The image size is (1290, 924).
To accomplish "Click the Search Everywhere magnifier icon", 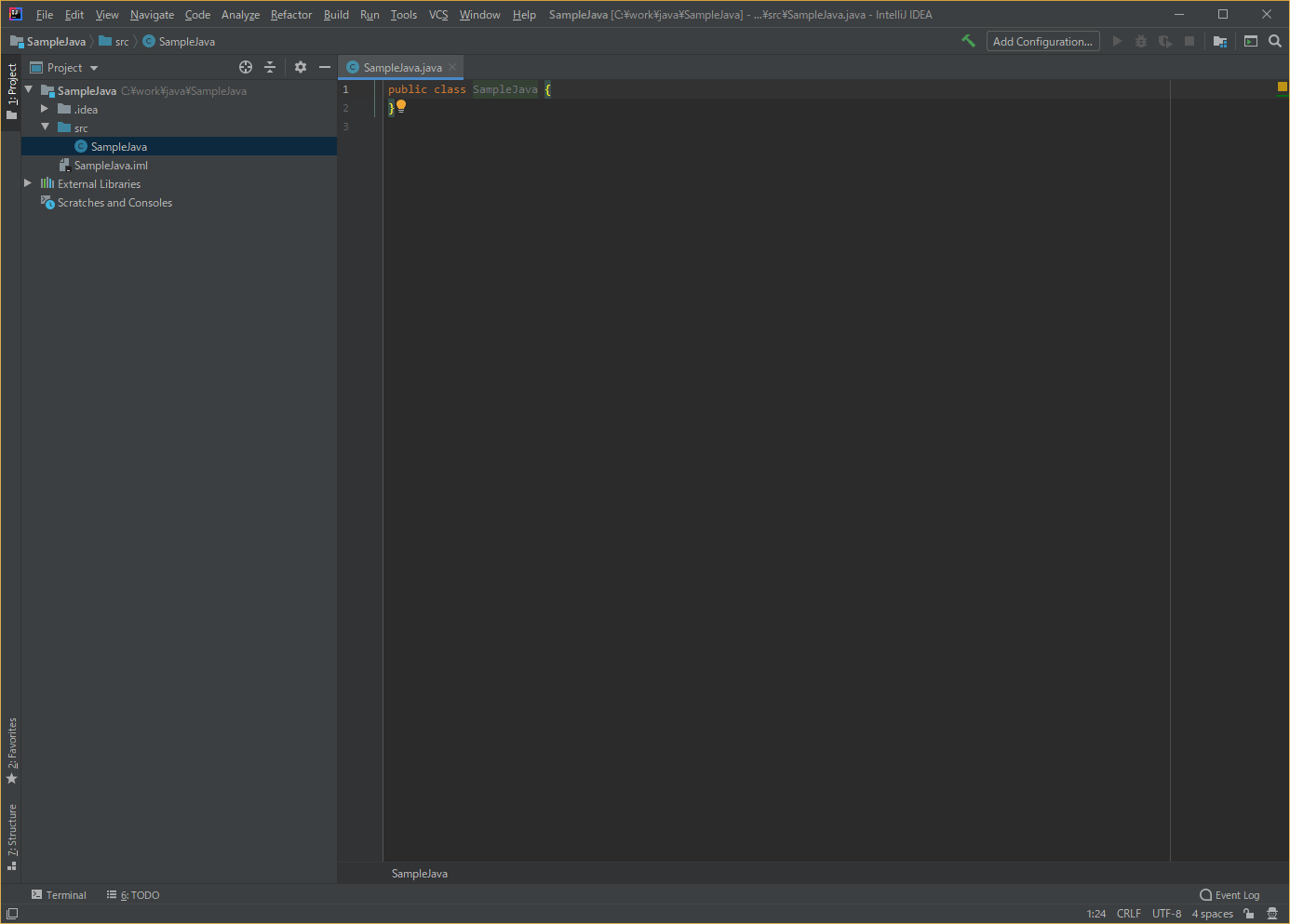I will (1275, 41).
